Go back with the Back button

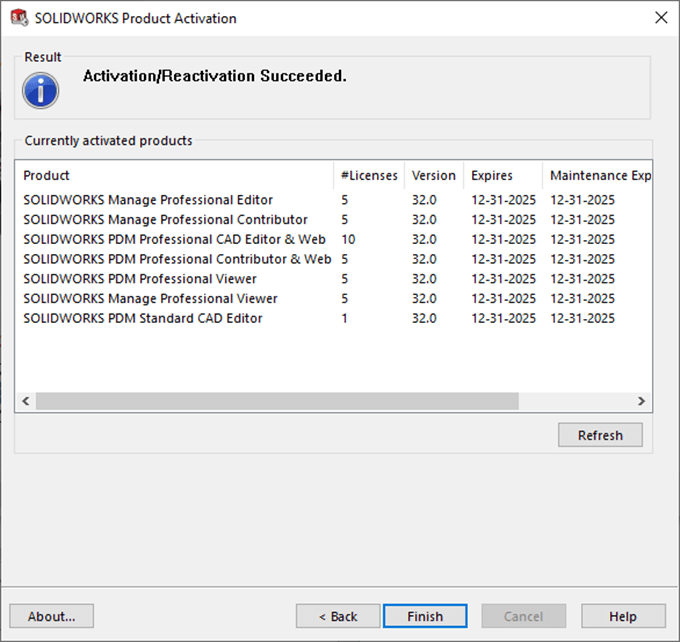tap(338, 616)
